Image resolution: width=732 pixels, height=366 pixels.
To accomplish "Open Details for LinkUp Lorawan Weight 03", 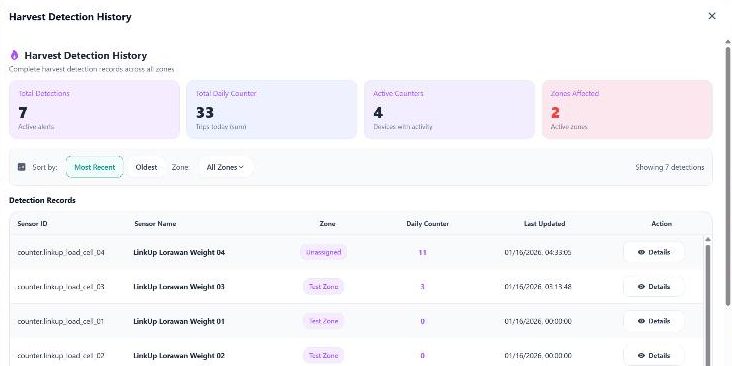I will click(654, 287).
